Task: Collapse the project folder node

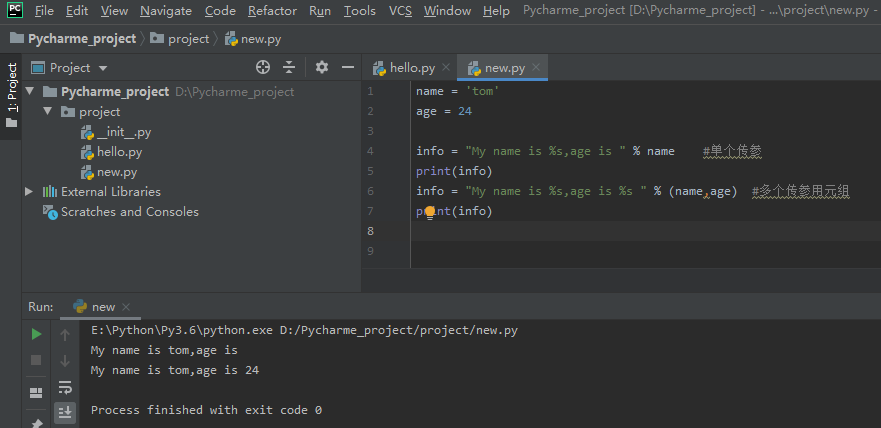Action: pos(48,111)
